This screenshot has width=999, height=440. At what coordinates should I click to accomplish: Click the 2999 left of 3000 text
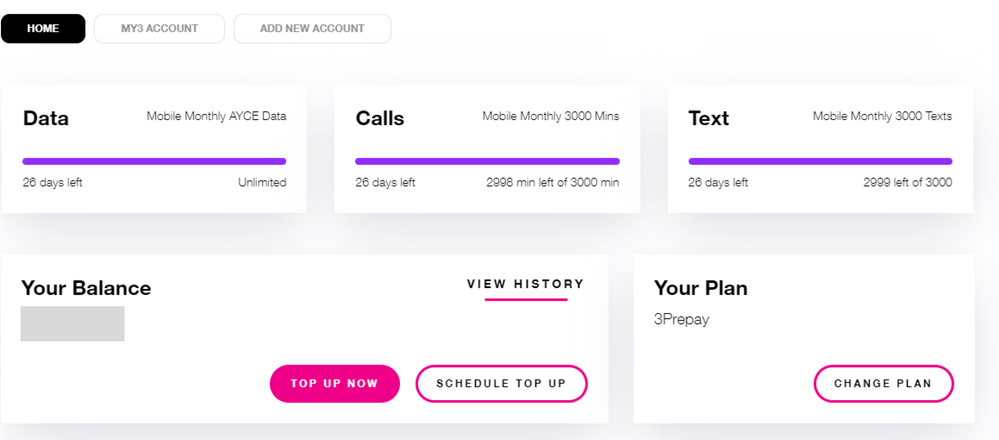click(x=907, y=183)
